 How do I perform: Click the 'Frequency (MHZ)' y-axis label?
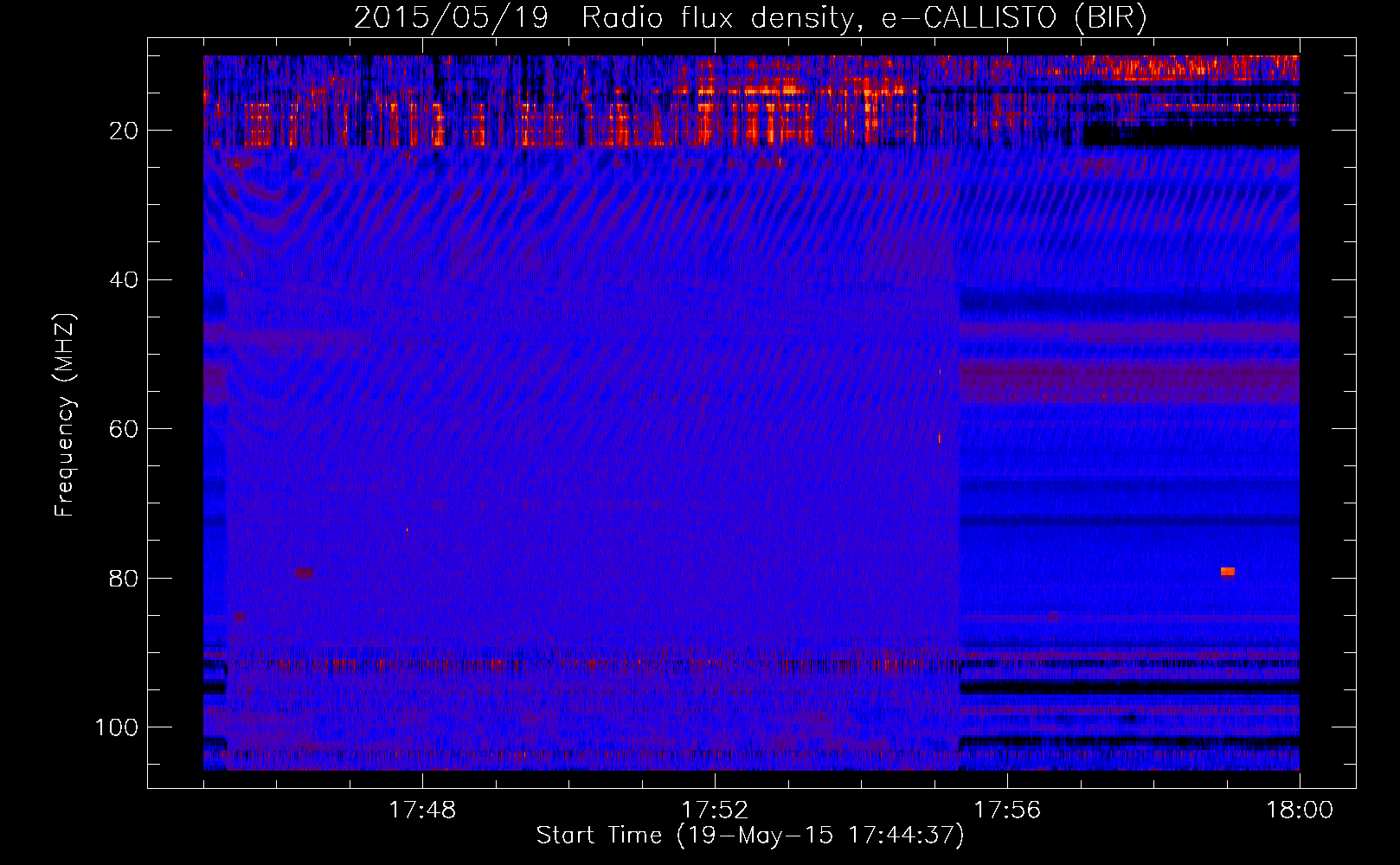pyautogui.click(x=65, y=415)
